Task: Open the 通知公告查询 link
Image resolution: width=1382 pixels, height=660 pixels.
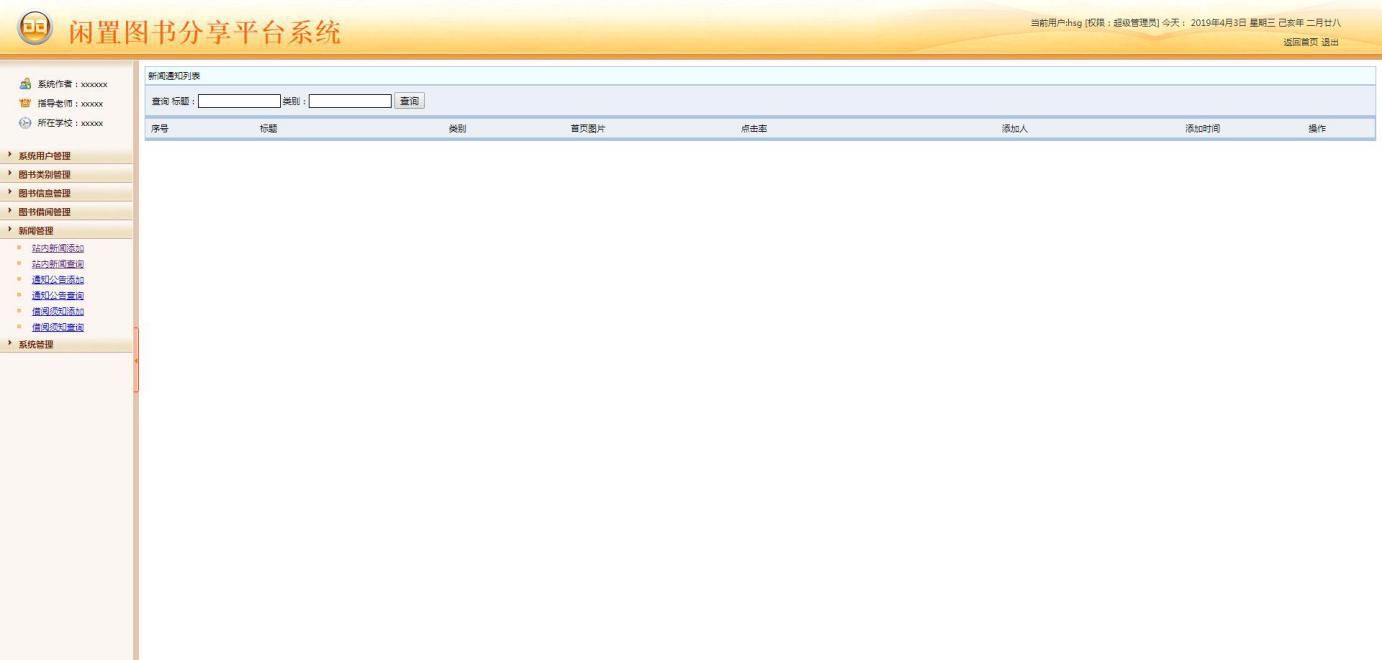Action: (58, 296)
